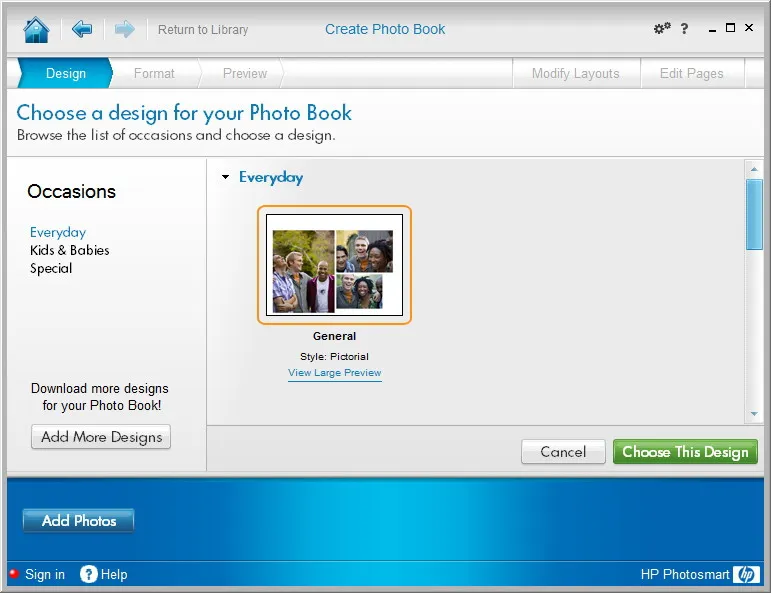Click the red Sign in status dot
771x593 pixels.
[x=14, y=573]
